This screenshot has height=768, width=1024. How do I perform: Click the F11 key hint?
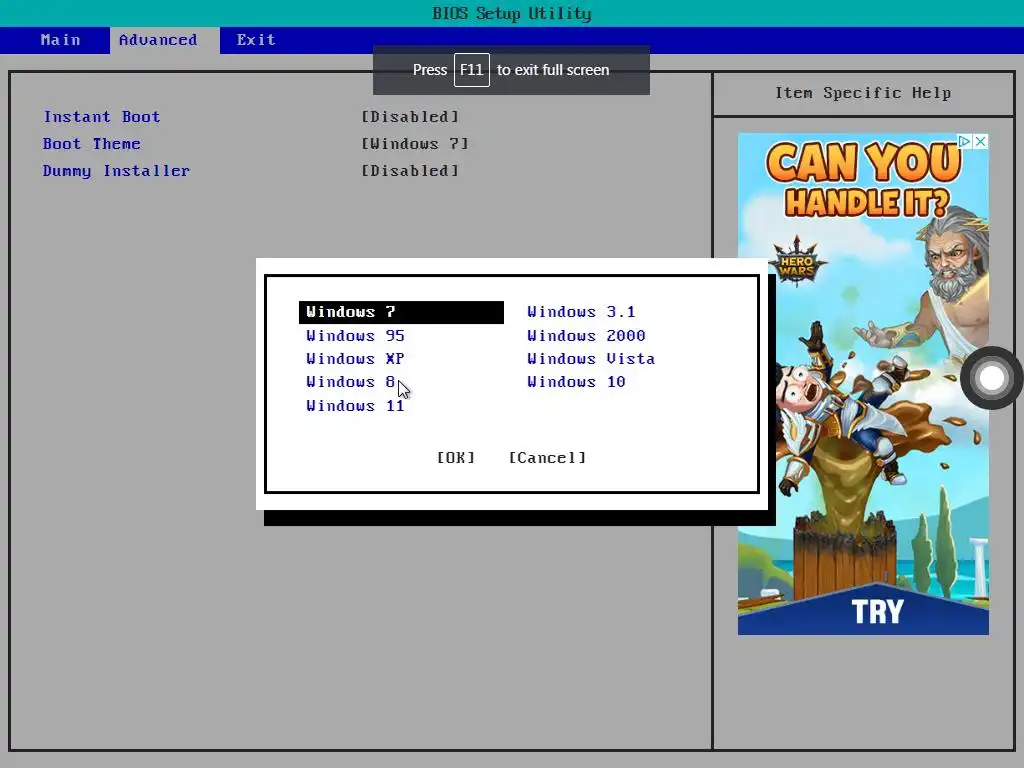472,70
